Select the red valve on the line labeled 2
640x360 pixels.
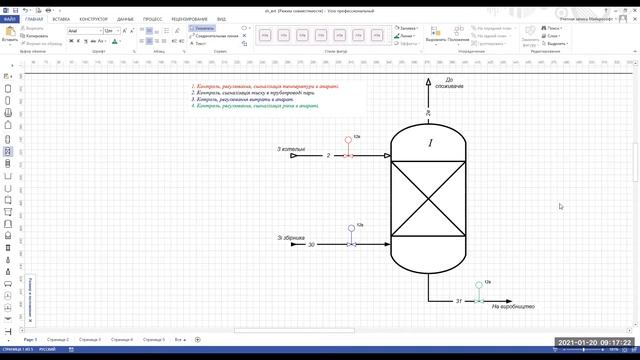pyautogui.click(x=348, y=156)
